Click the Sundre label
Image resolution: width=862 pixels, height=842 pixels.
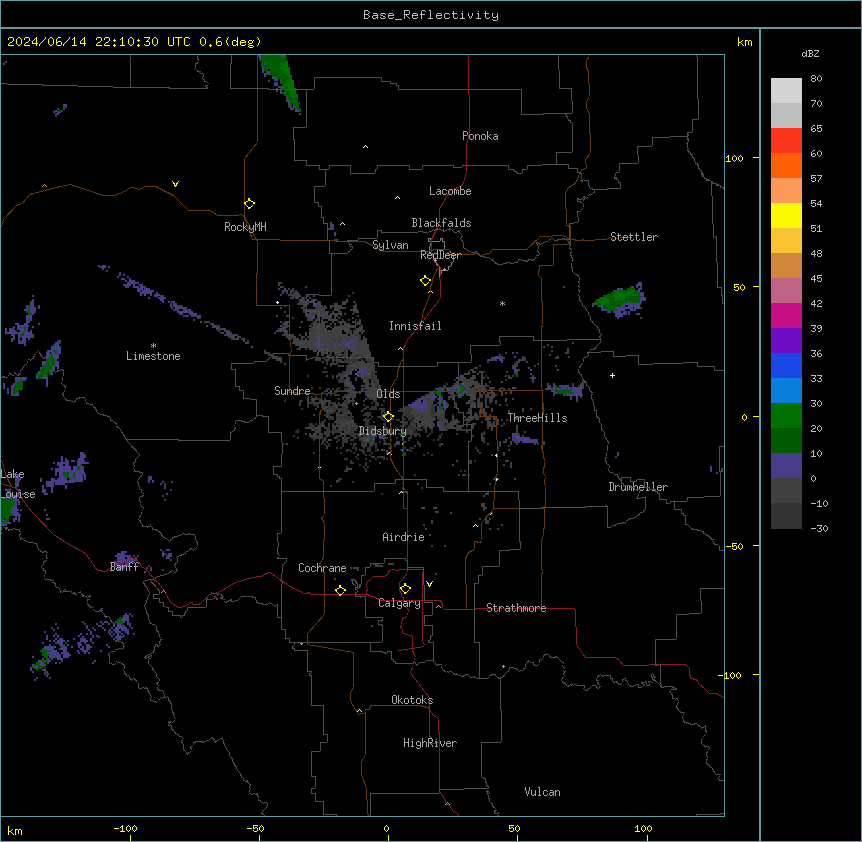(292, 391)
